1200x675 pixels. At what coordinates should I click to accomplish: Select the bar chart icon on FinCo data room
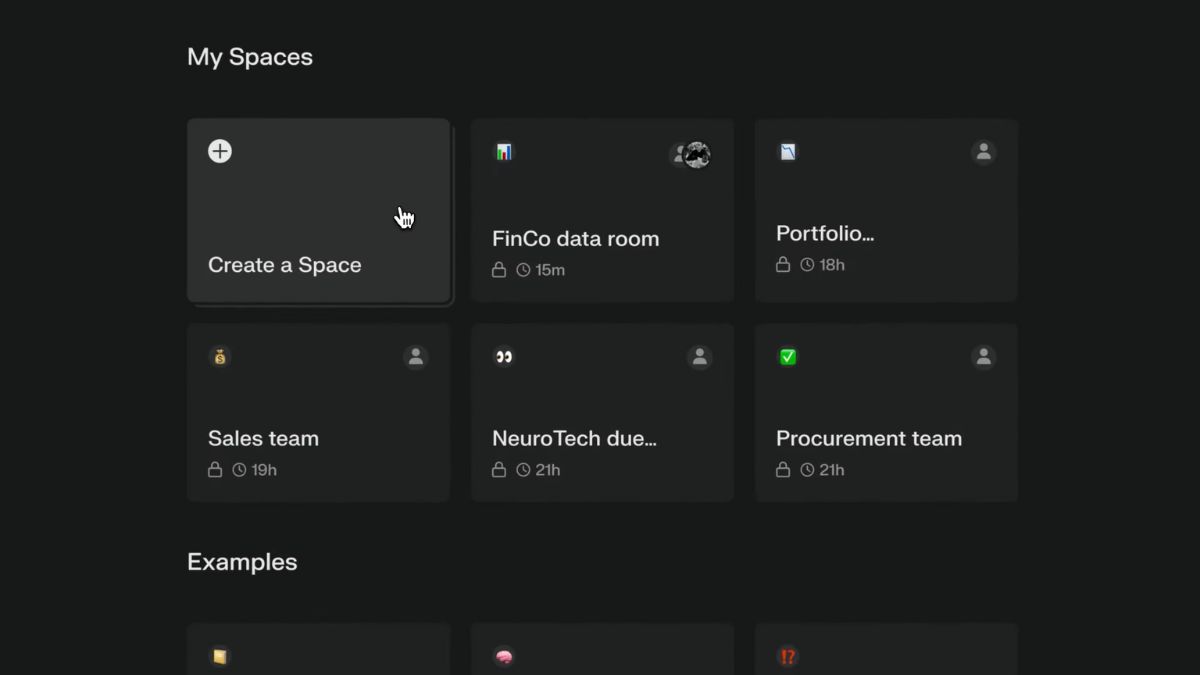(504, 151)
